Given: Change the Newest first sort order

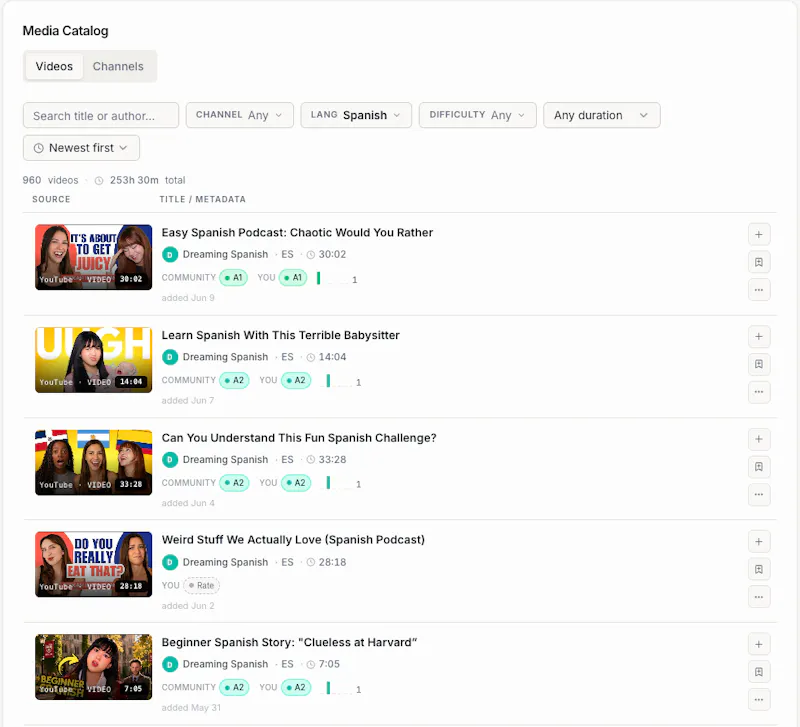Looking at the screenshot, I should tap(81, 148).
